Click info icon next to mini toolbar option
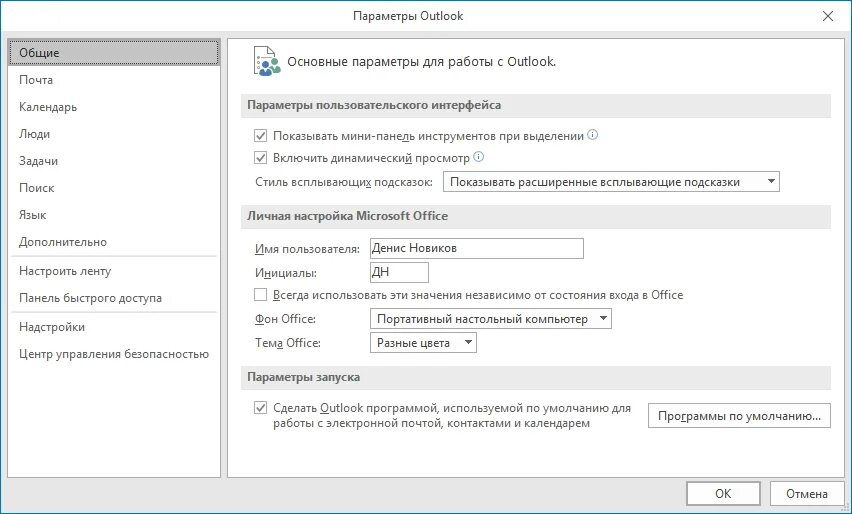Image resolution: width=852 pixels, height=514 pixels. click(x=592, y=135)
